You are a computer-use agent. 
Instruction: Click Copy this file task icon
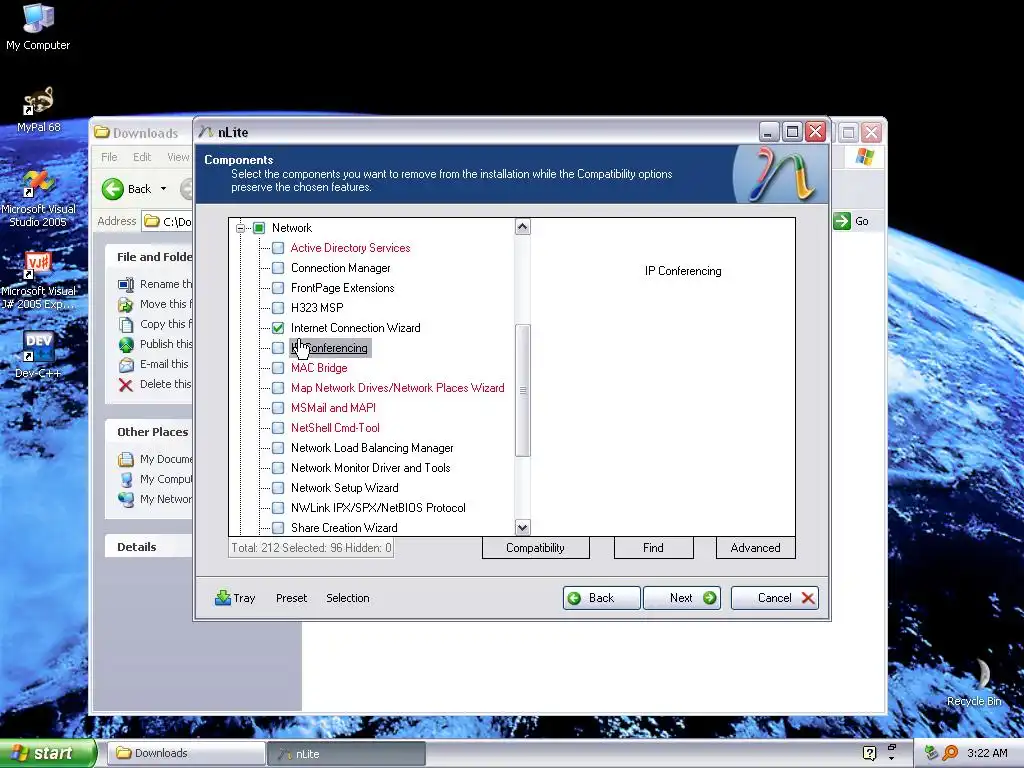[125, 324]
